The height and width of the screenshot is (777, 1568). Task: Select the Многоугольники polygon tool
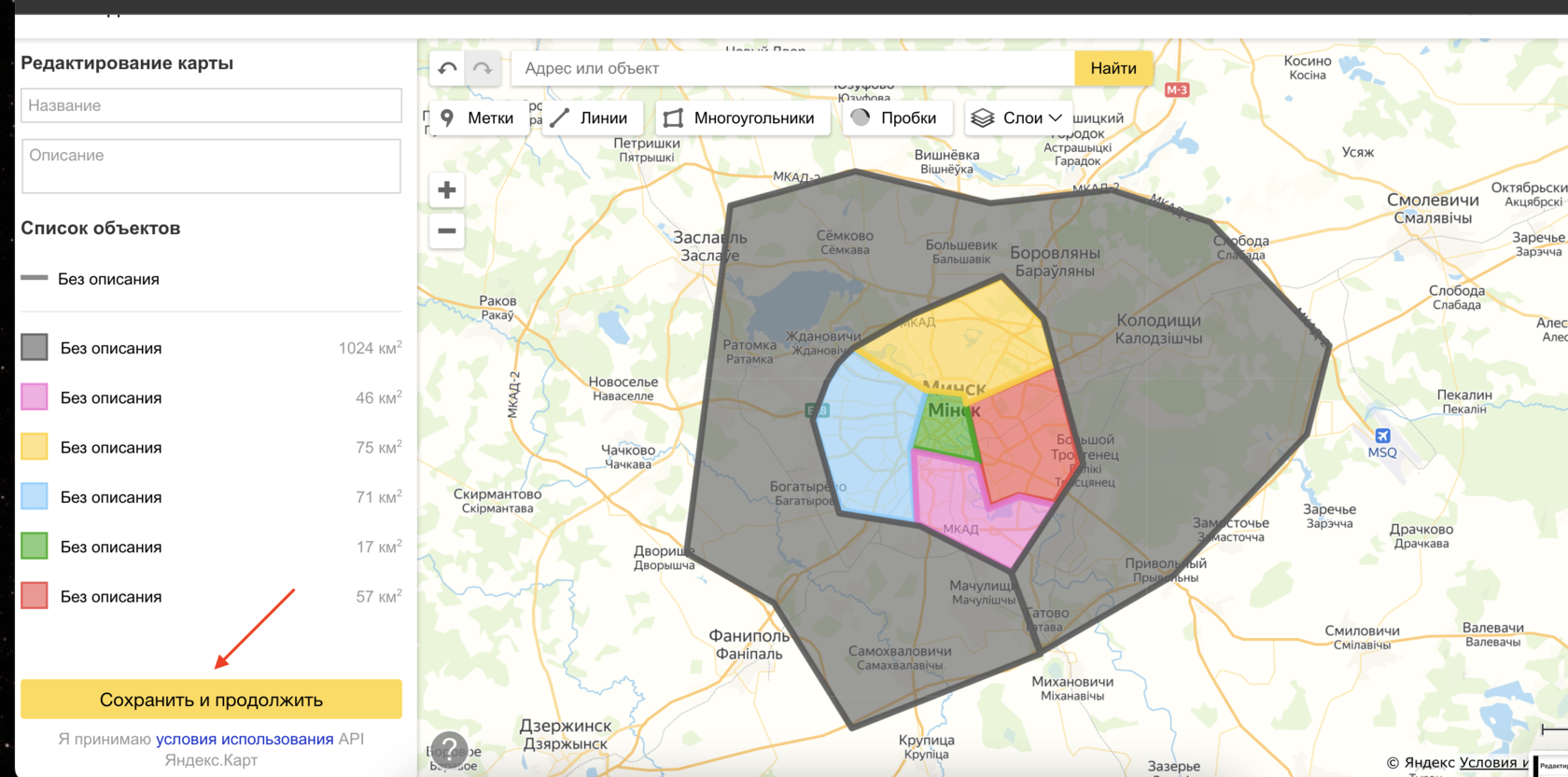click(740, 118)
